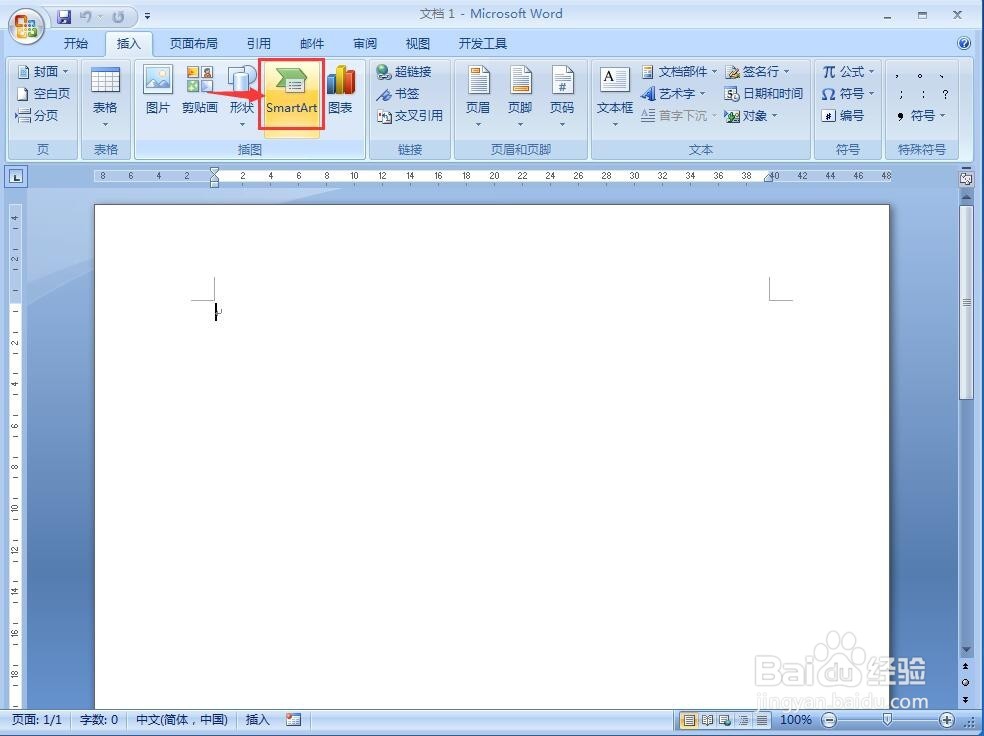Viewport: 984px width, 736px height.
Task: Switch to Full Screen Reading view
Action: pos(707,720)
